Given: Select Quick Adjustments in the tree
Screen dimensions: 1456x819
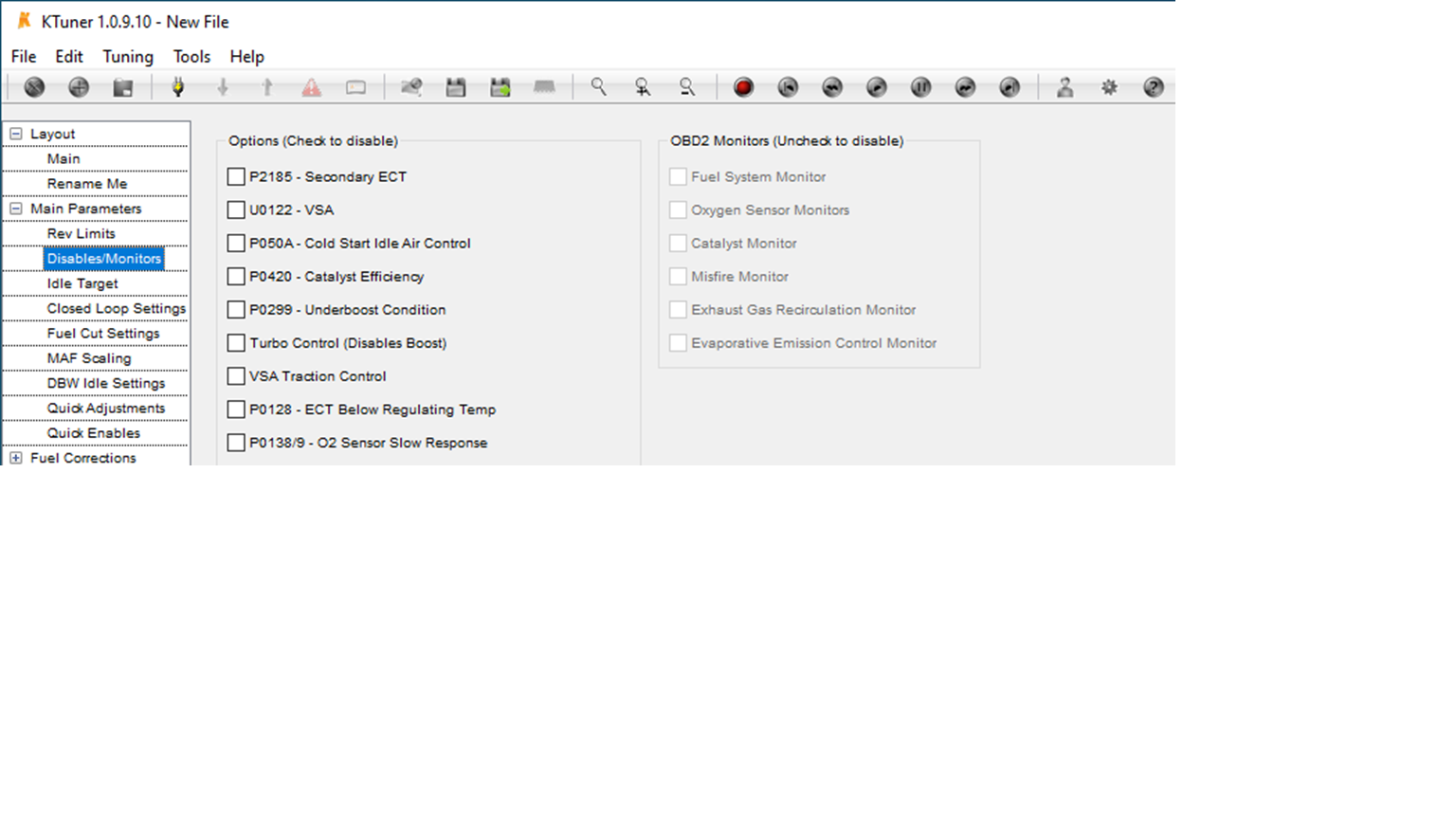Looking at the screenshot, I should [106, 409].
